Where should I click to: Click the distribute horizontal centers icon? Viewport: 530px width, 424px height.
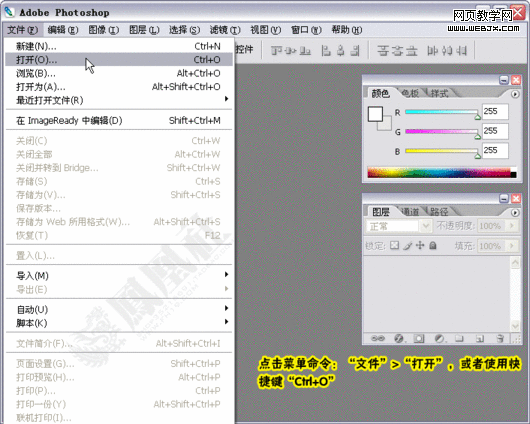447,51
